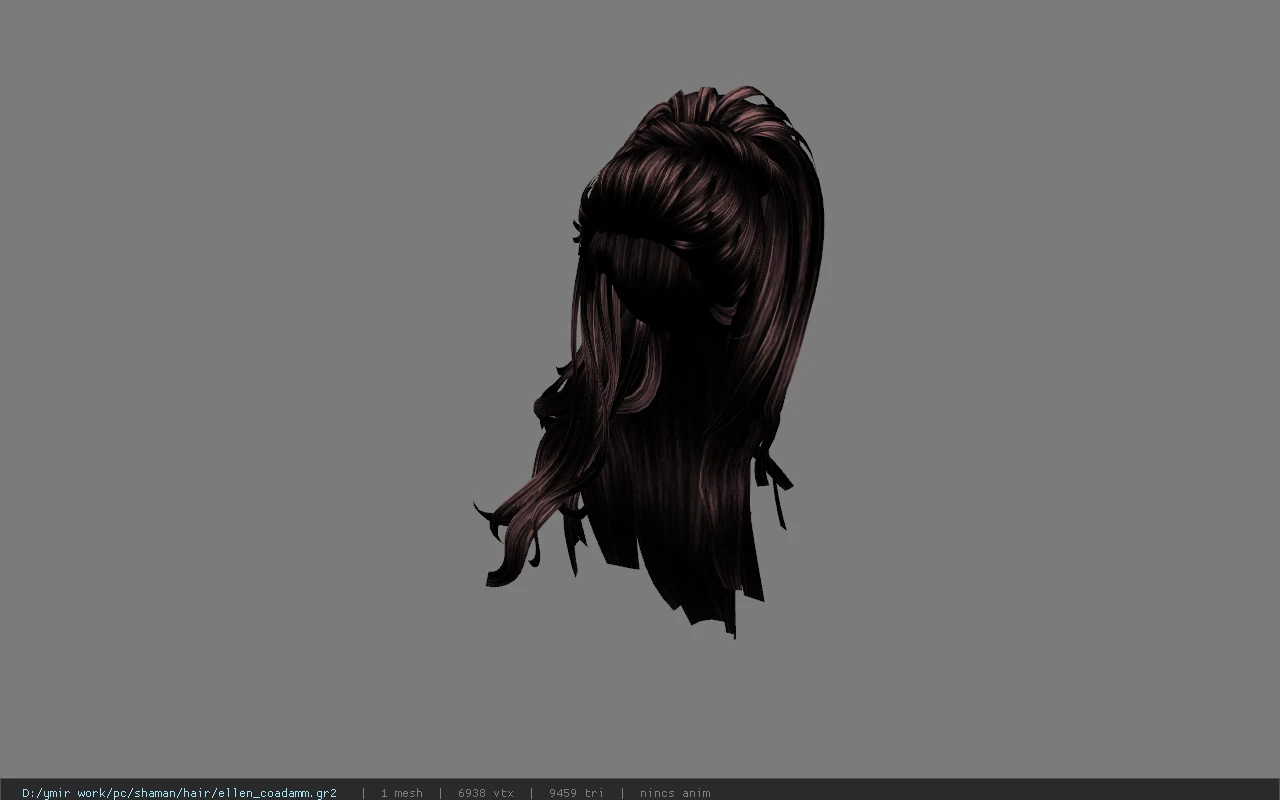Click the 'nincs anim' status entry
Screen dimensions: 1280x800
coord(675,793)
